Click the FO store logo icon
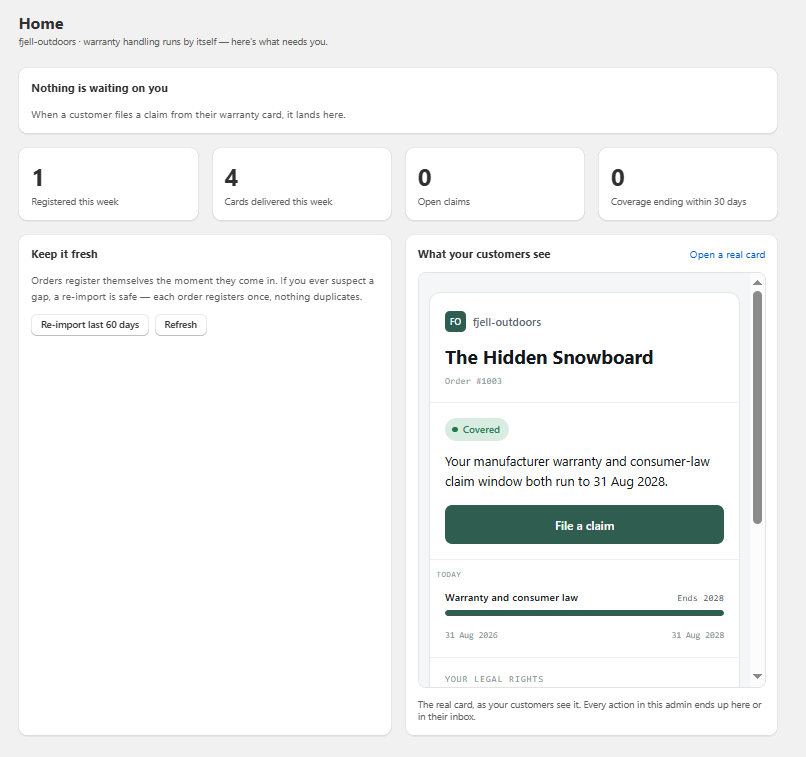The image size is (806, 757). 455,322
